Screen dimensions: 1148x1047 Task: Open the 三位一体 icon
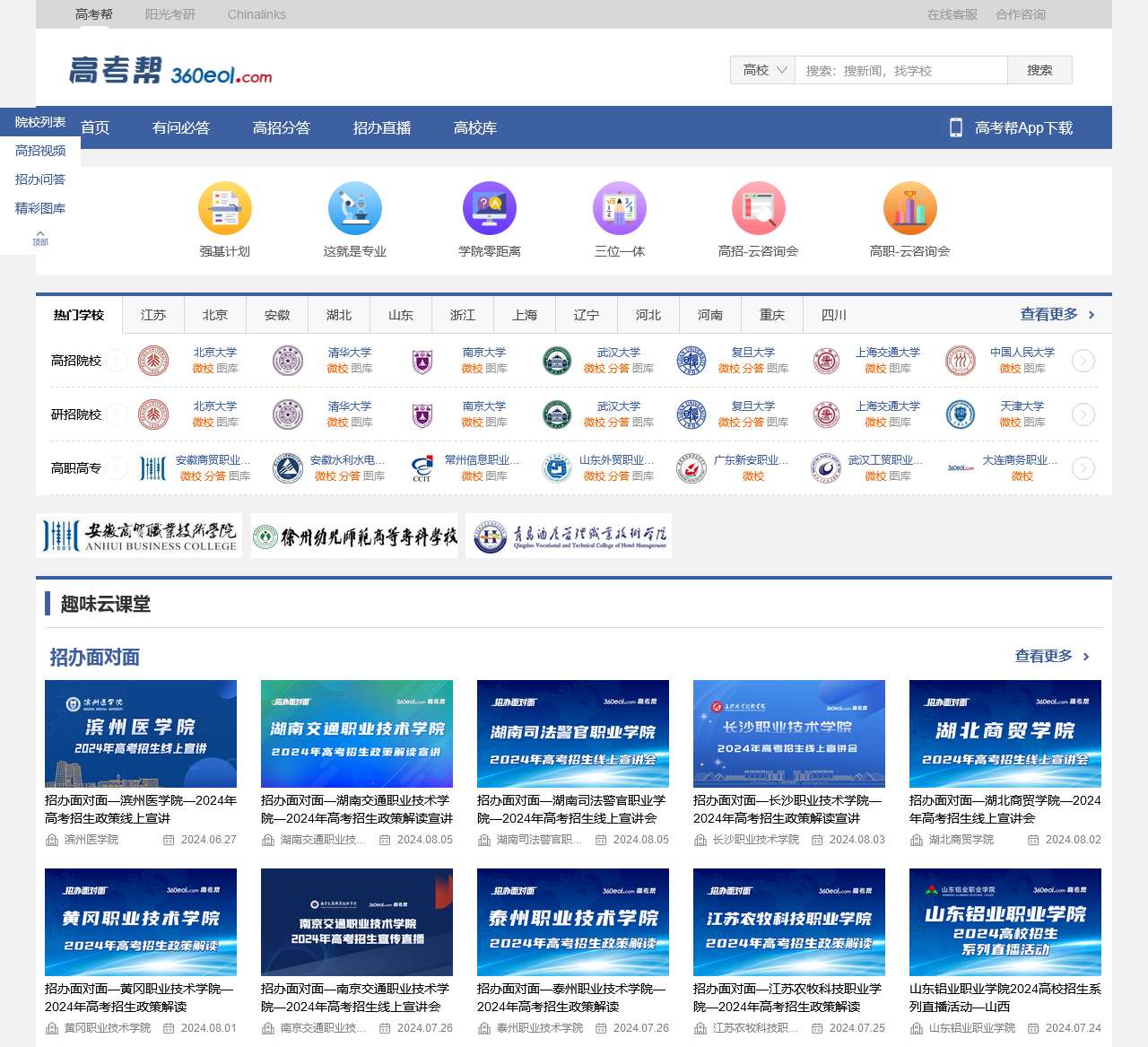point(620,208)
